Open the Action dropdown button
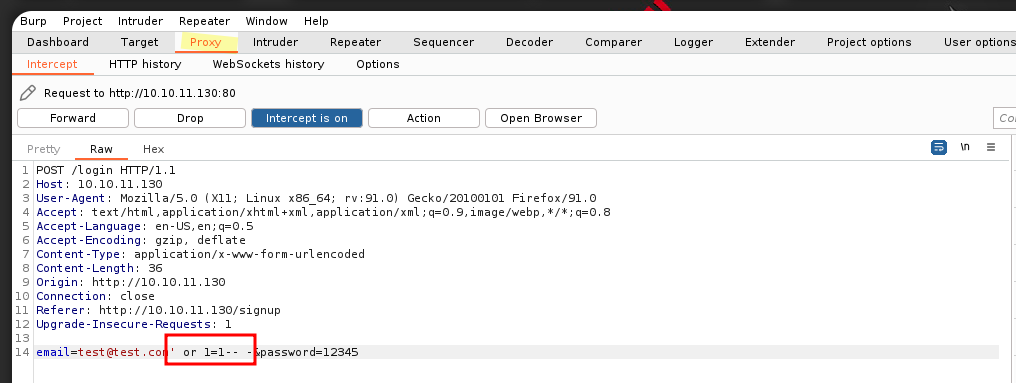 click(x=424, y=118)
